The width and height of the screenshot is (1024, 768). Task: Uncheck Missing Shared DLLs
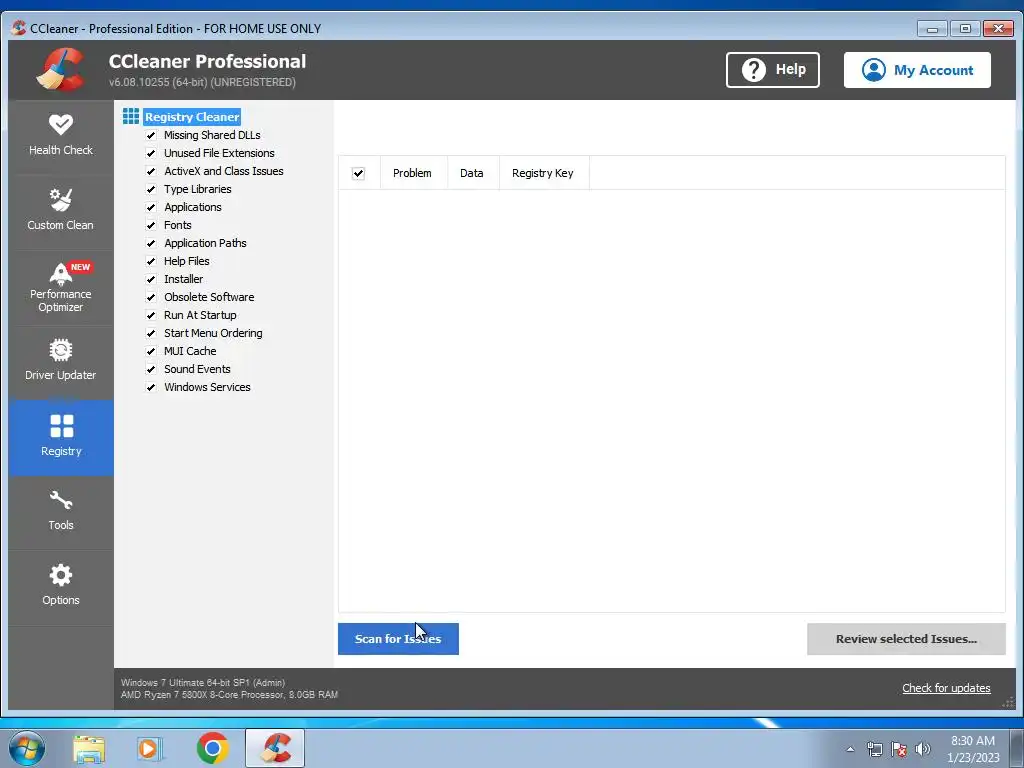point(151,135)
